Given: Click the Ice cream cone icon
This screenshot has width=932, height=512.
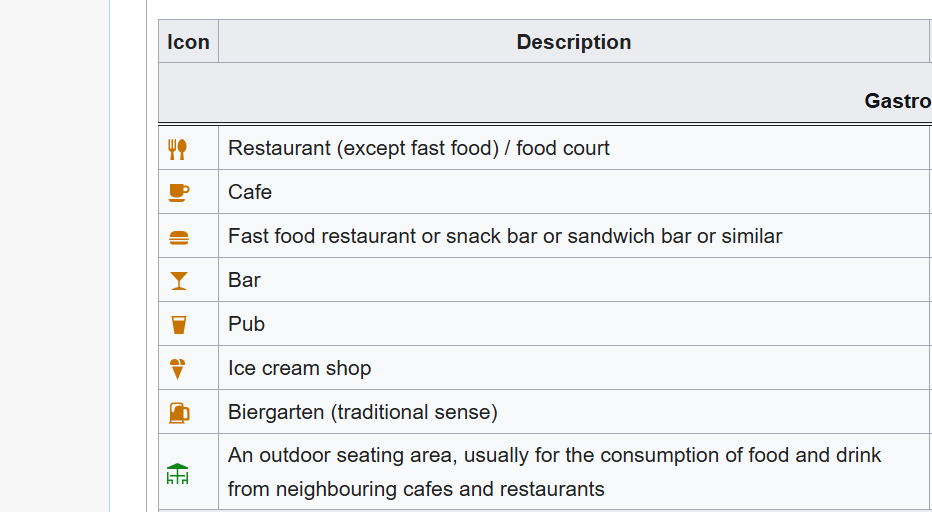Looking at the screenshot, I should pyautogui.click(x=178, y=369).
